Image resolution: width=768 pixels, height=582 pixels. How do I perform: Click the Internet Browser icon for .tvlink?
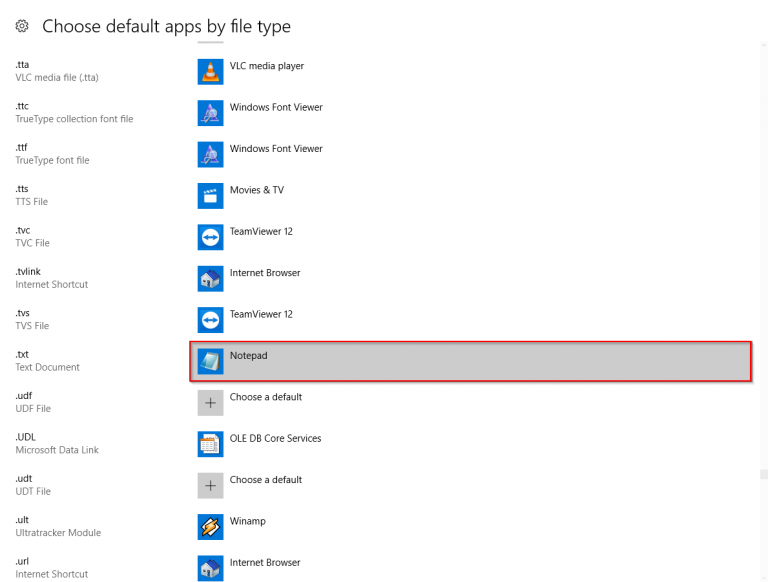tap(210, 278)
